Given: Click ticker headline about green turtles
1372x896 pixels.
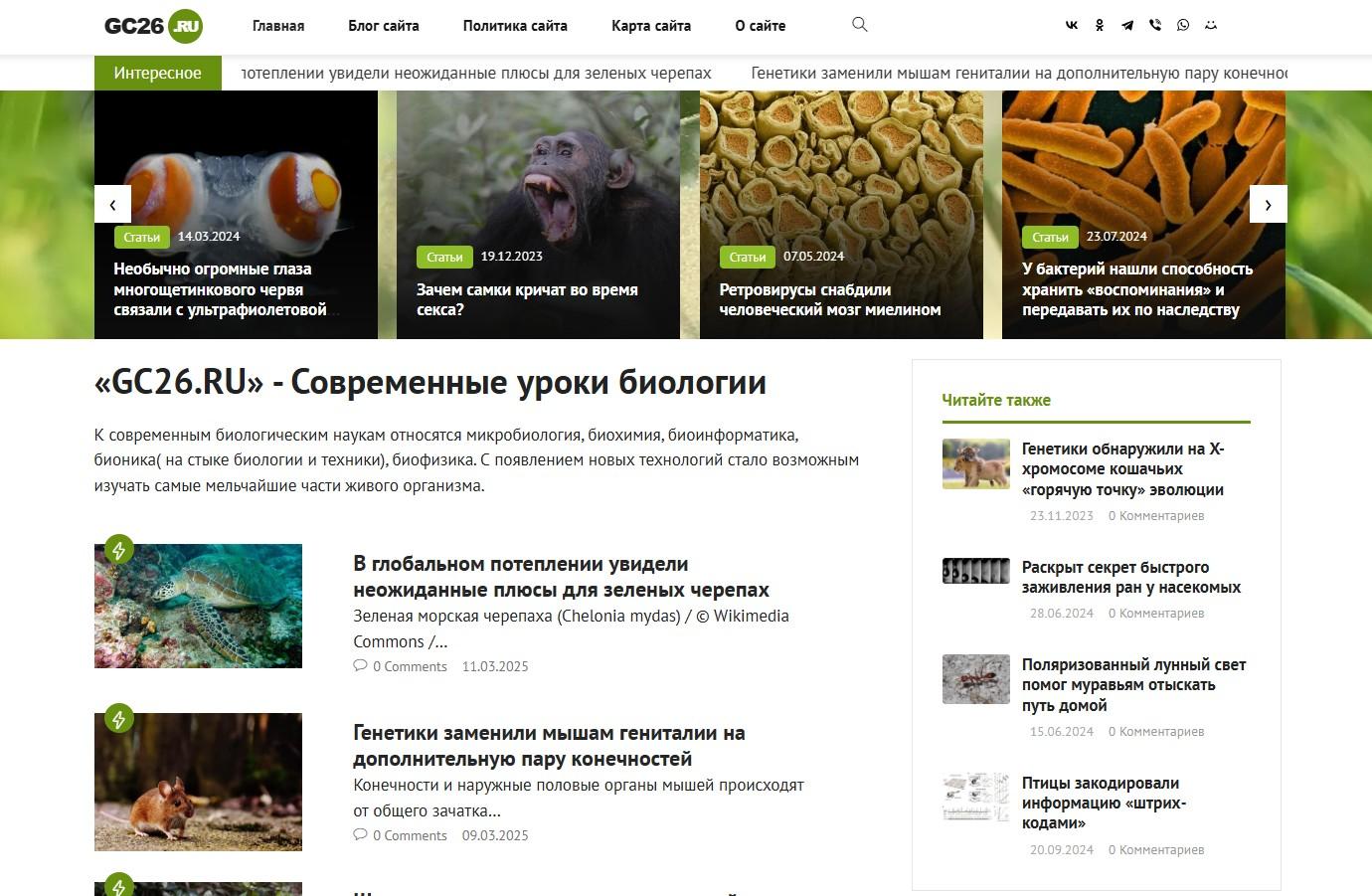Looking at the screenshot, I should (477, 73).
